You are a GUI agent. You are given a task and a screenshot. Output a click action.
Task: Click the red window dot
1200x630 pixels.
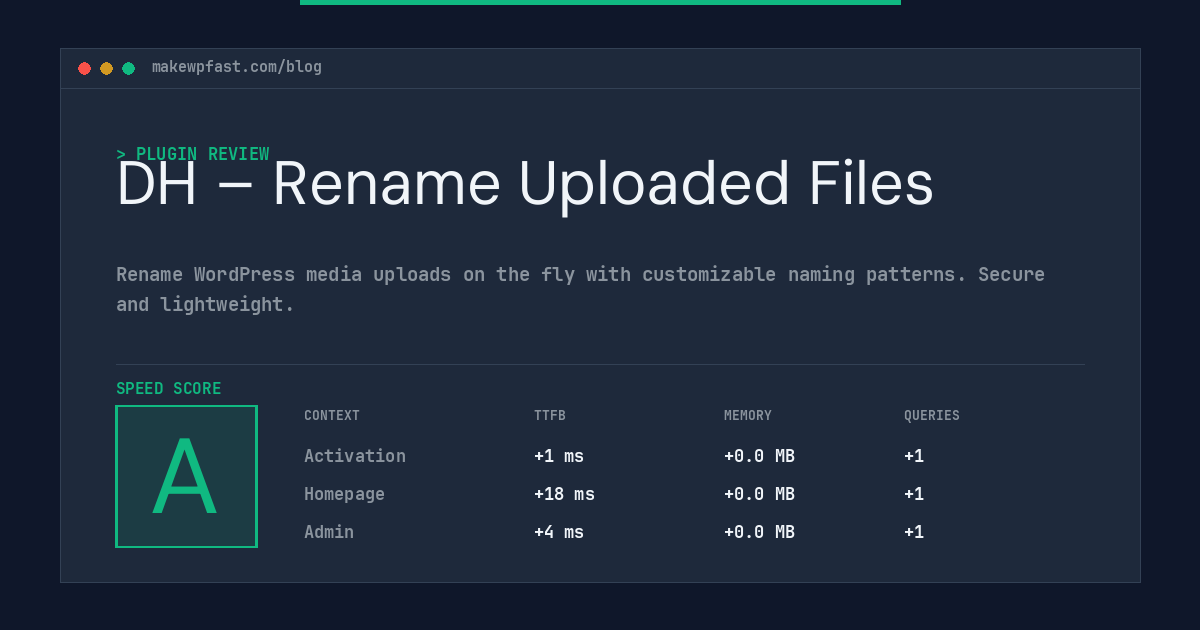[84, 68]
